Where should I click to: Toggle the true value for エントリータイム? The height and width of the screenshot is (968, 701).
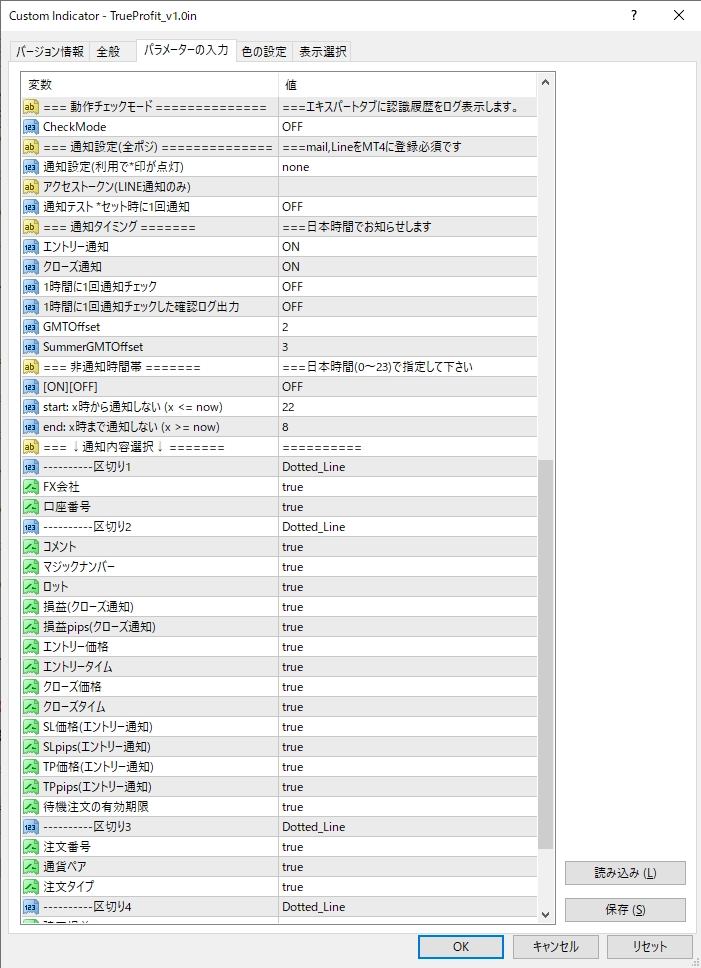tap(408, 667)
